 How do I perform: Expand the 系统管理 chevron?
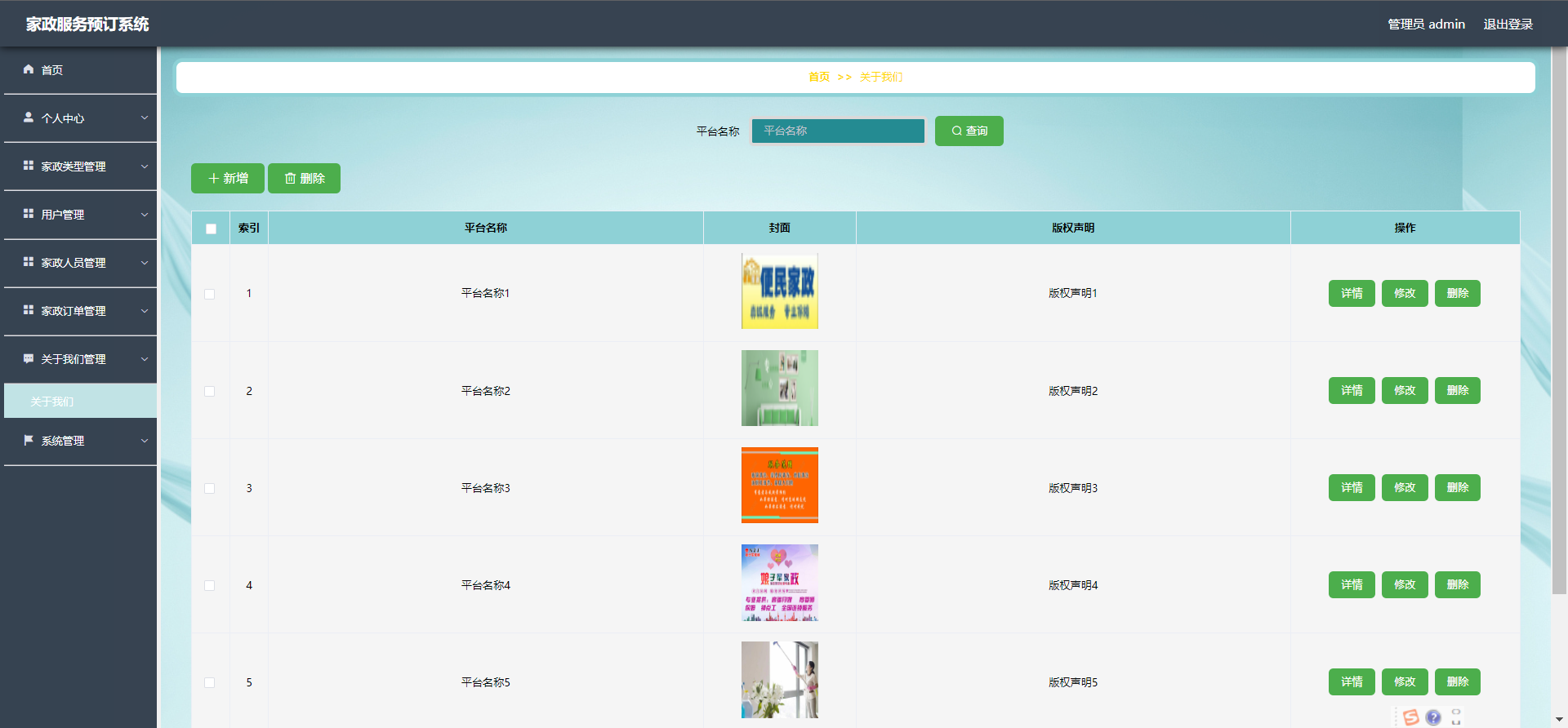point(145,440)
